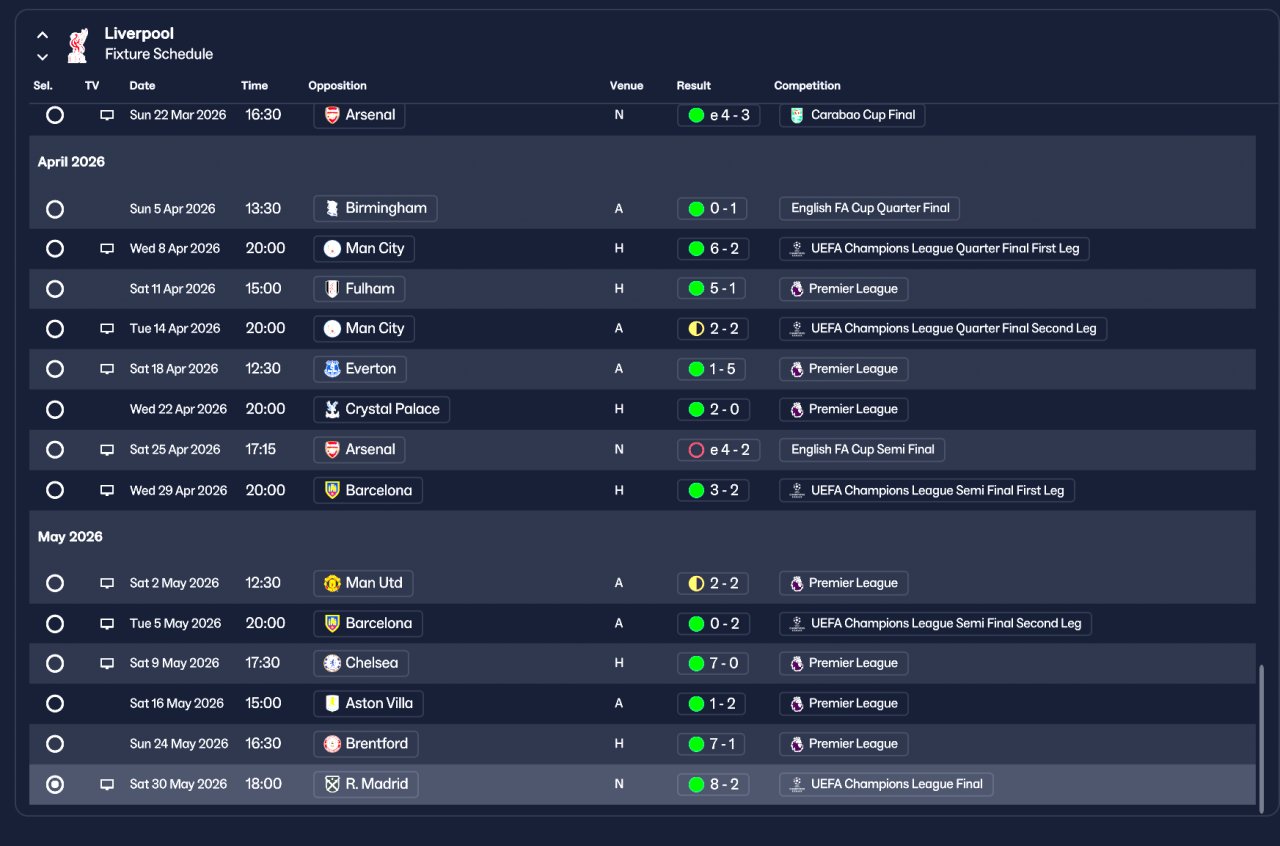Click the Carabao Cup competition logo
This screenshot has width=1280, height=846.
coord(797,115)
